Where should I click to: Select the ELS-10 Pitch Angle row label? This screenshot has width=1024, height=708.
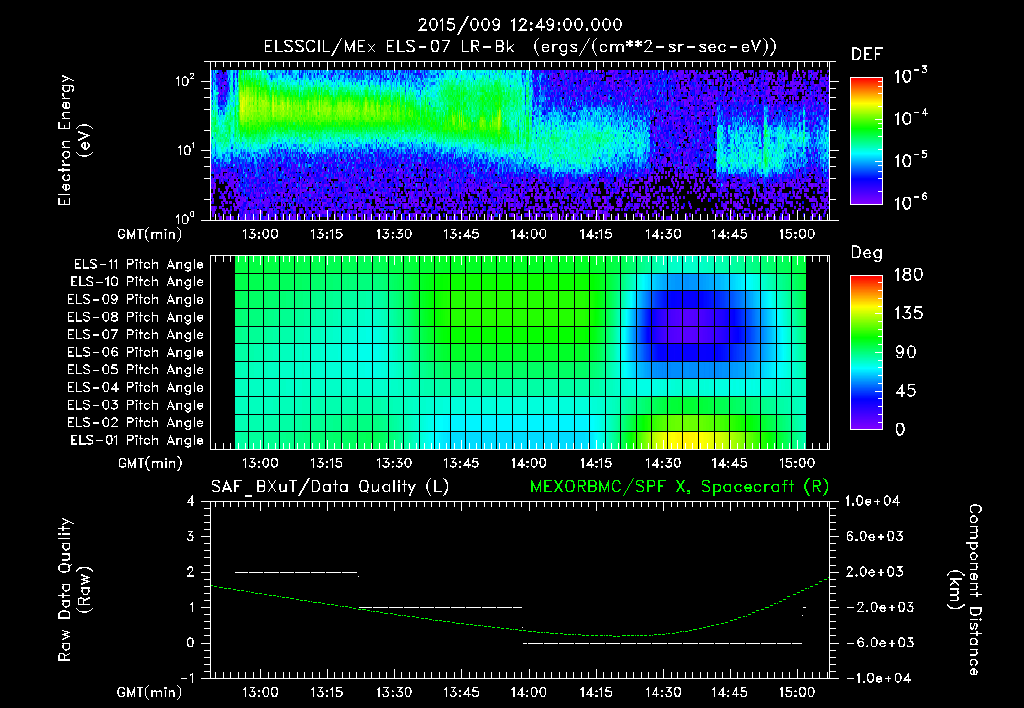(x=137, y=282)
